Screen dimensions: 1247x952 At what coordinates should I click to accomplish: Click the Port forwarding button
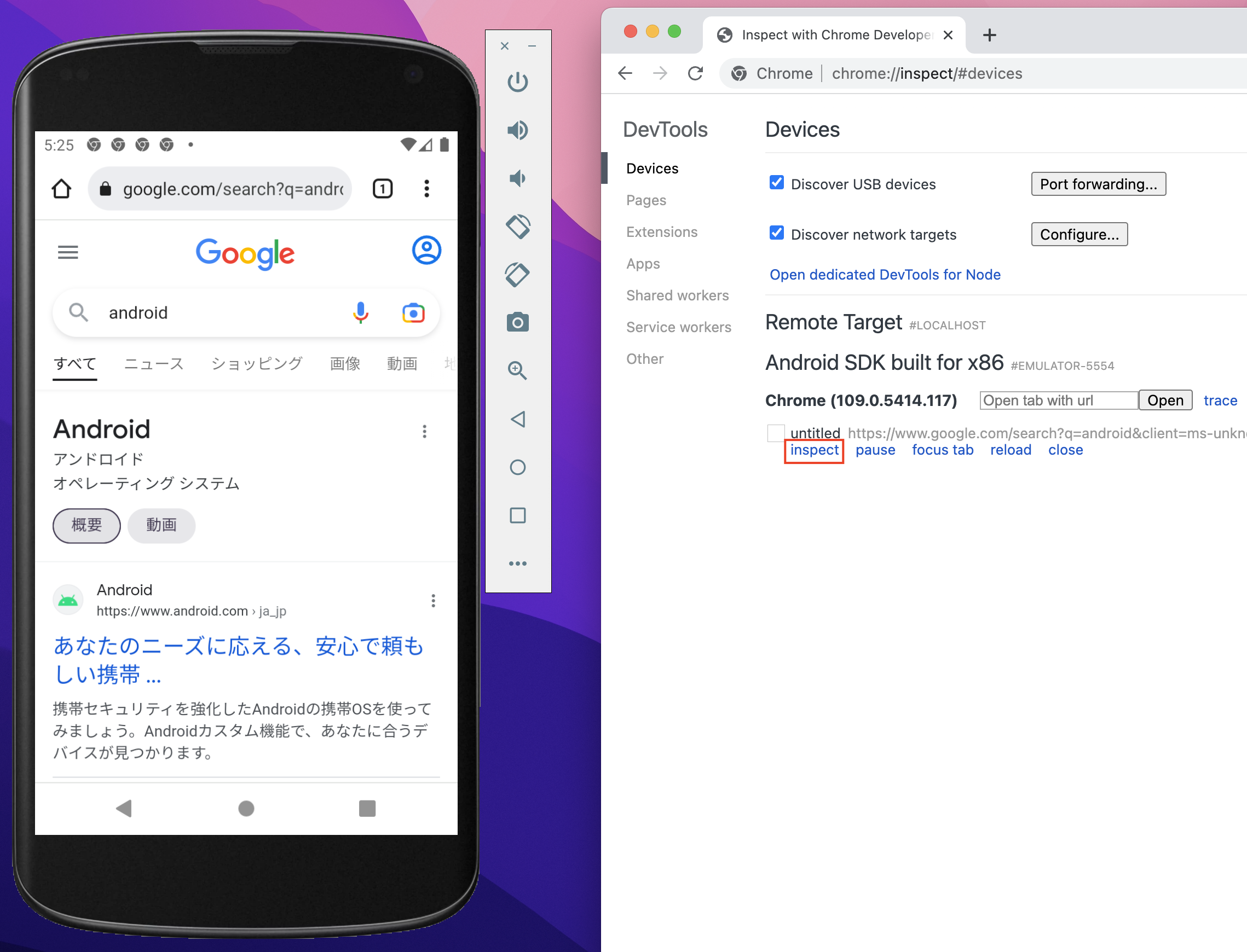tap(1098, 184)
